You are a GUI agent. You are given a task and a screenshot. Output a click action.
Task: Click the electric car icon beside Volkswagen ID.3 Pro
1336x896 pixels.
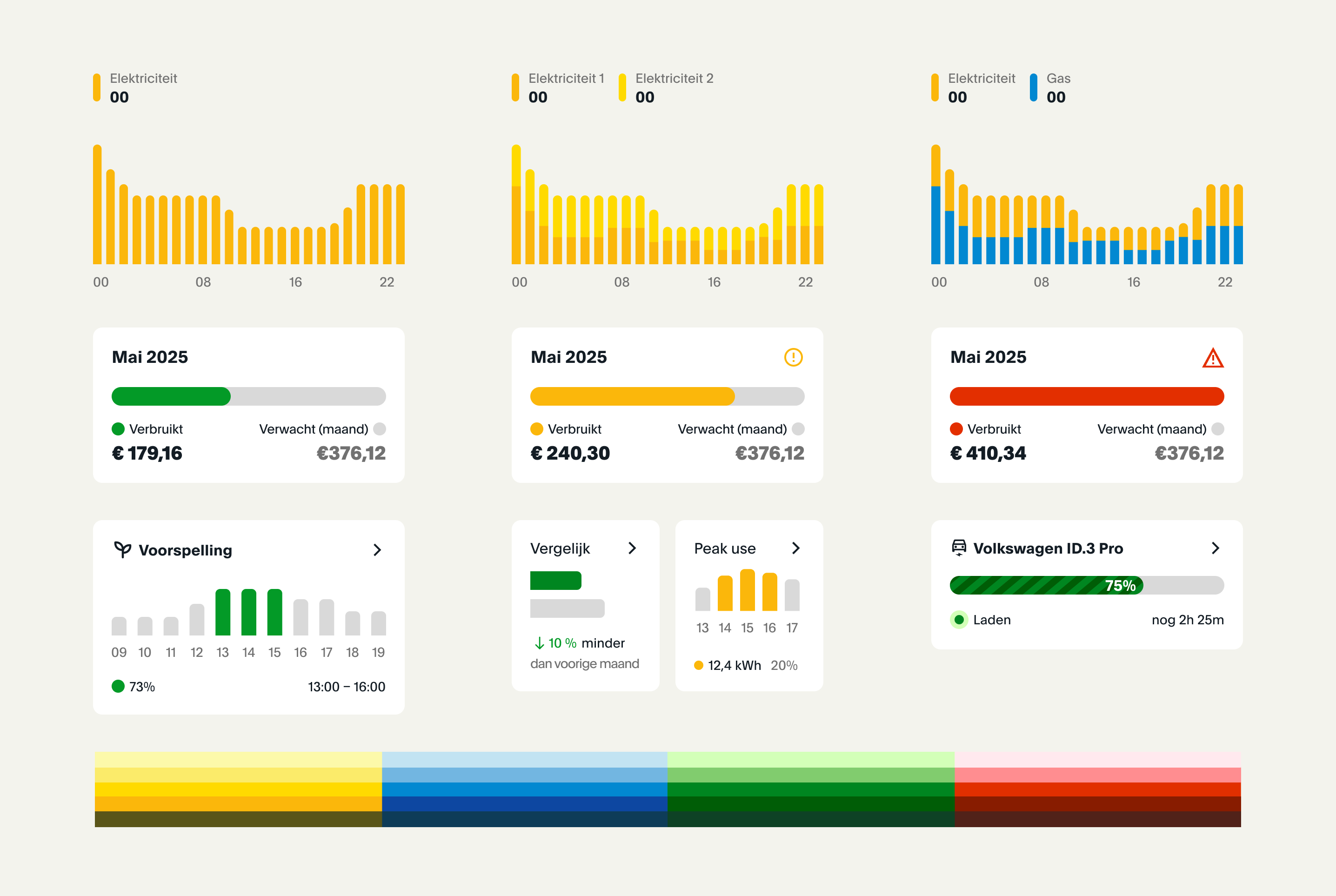coord(959,548)
